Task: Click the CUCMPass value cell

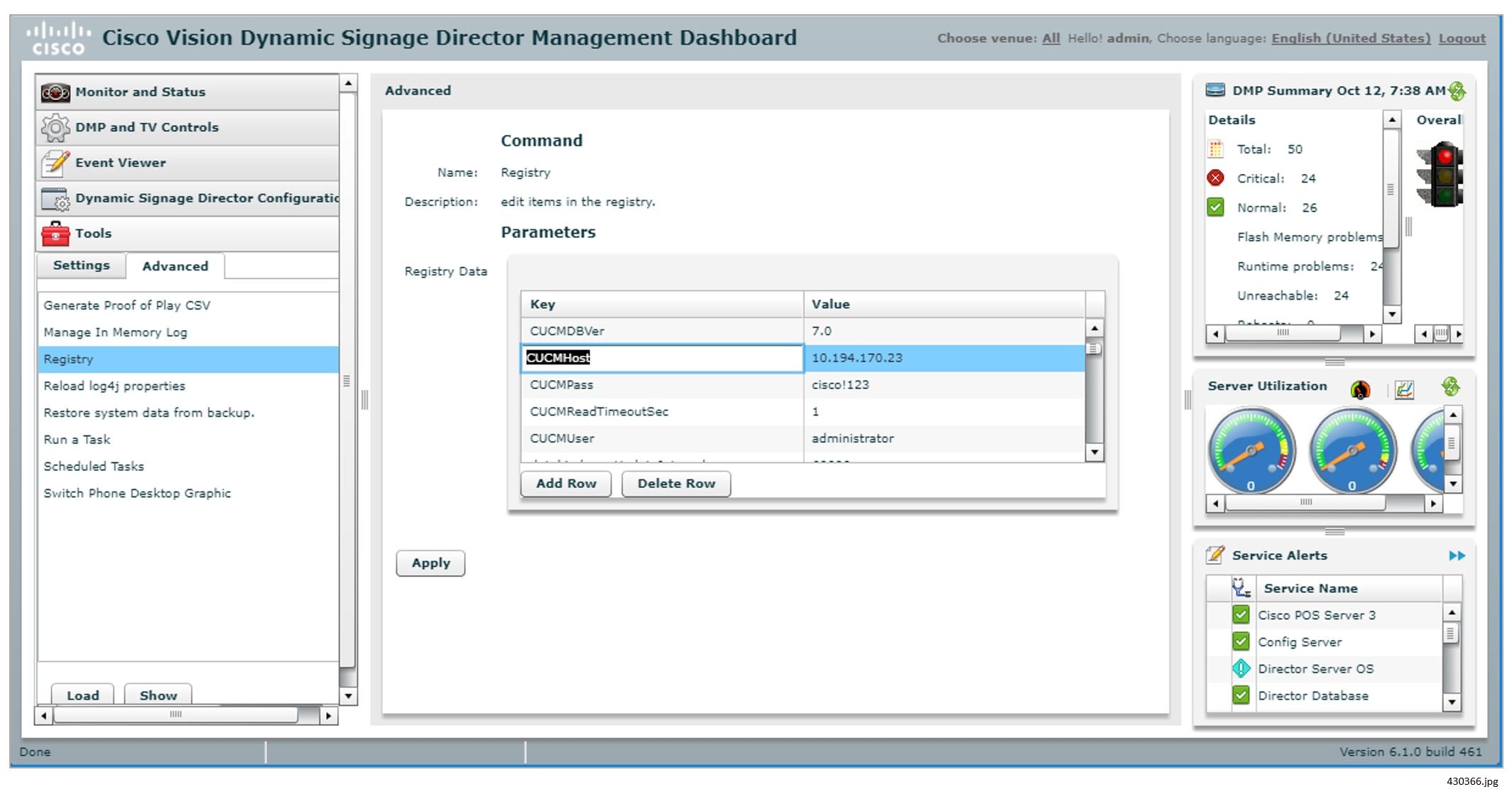Action: click(944, 385)
